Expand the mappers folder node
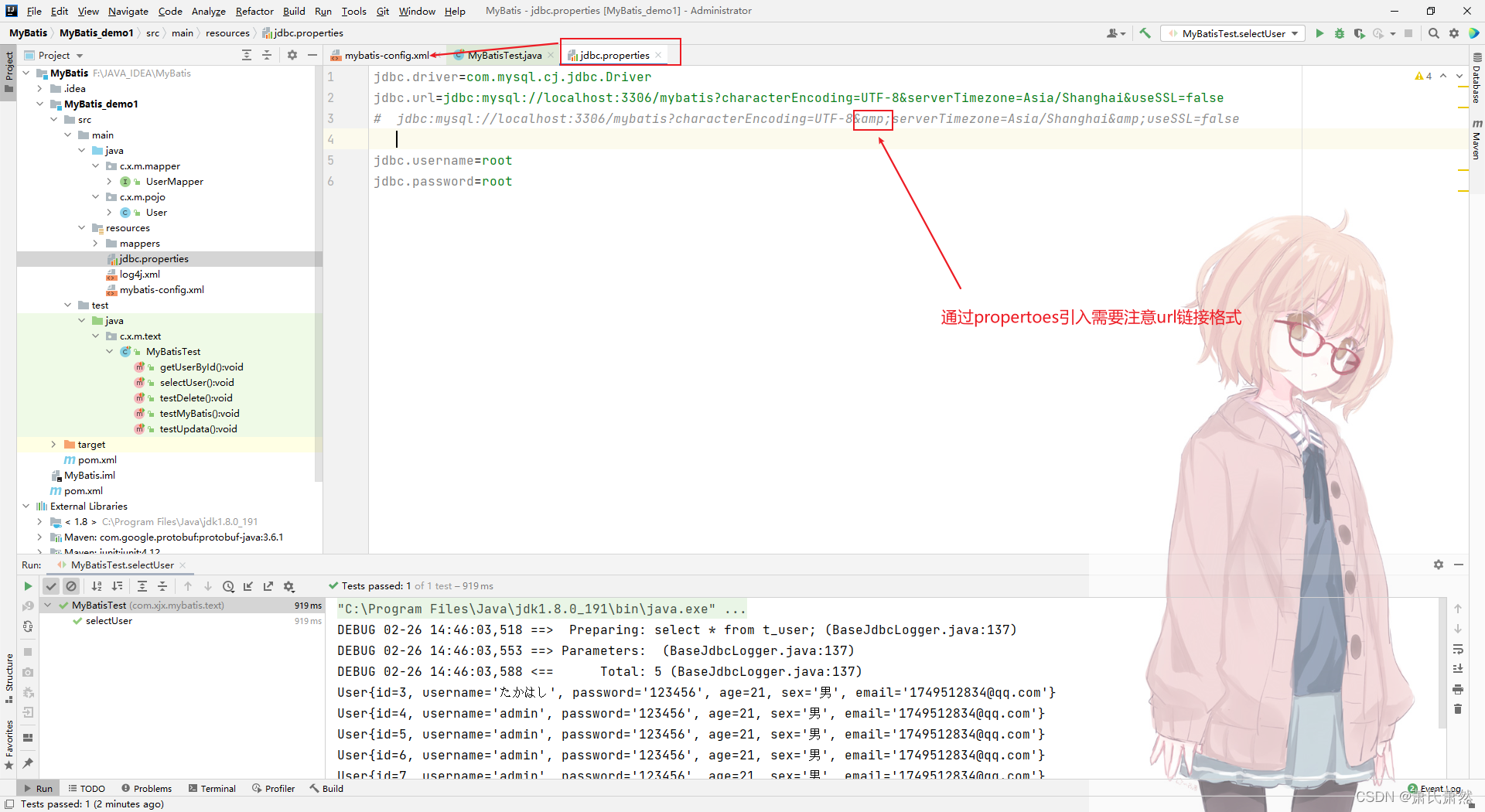Viewport: 1485px width, 812px height. (96, 243)
